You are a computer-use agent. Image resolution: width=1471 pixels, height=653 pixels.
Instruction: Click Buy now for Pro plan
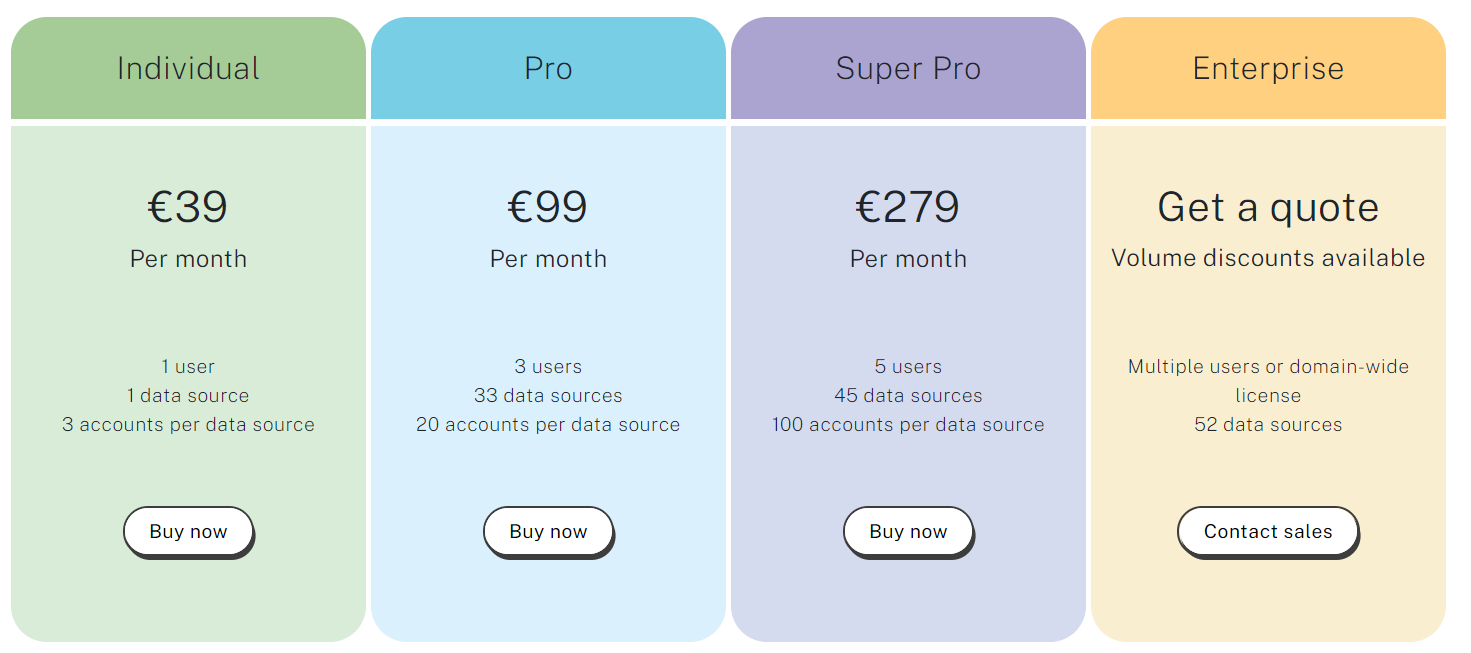(548, 531)
